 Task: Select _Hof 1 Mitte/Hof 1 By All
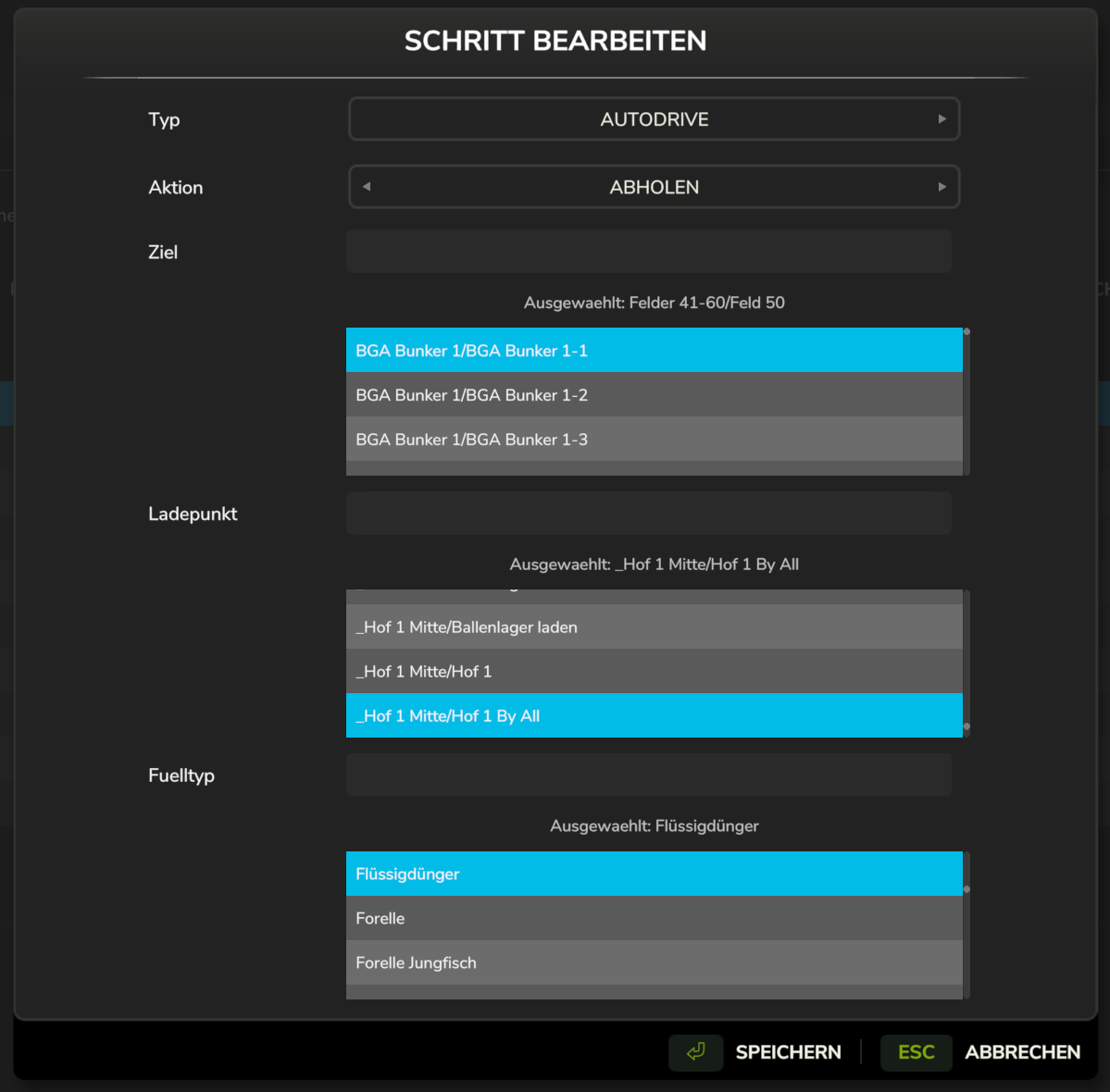[655, 715]
